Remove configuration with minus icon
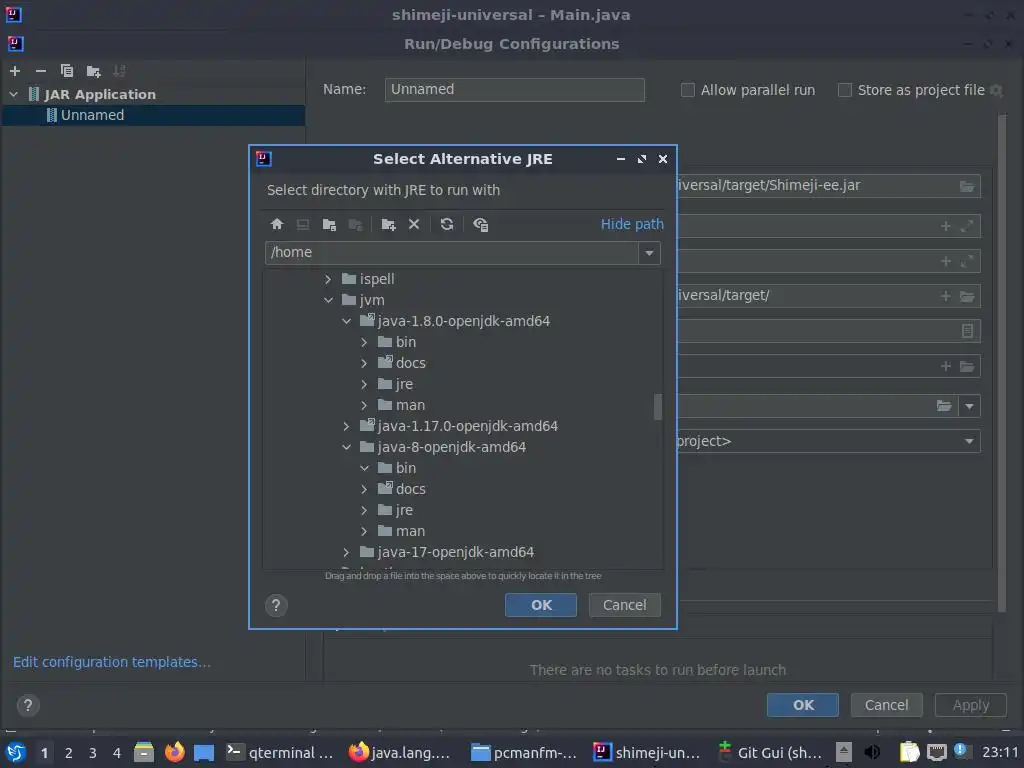Screen dimensions: 1024x768 pyautogui.click(x=40, y=71)
